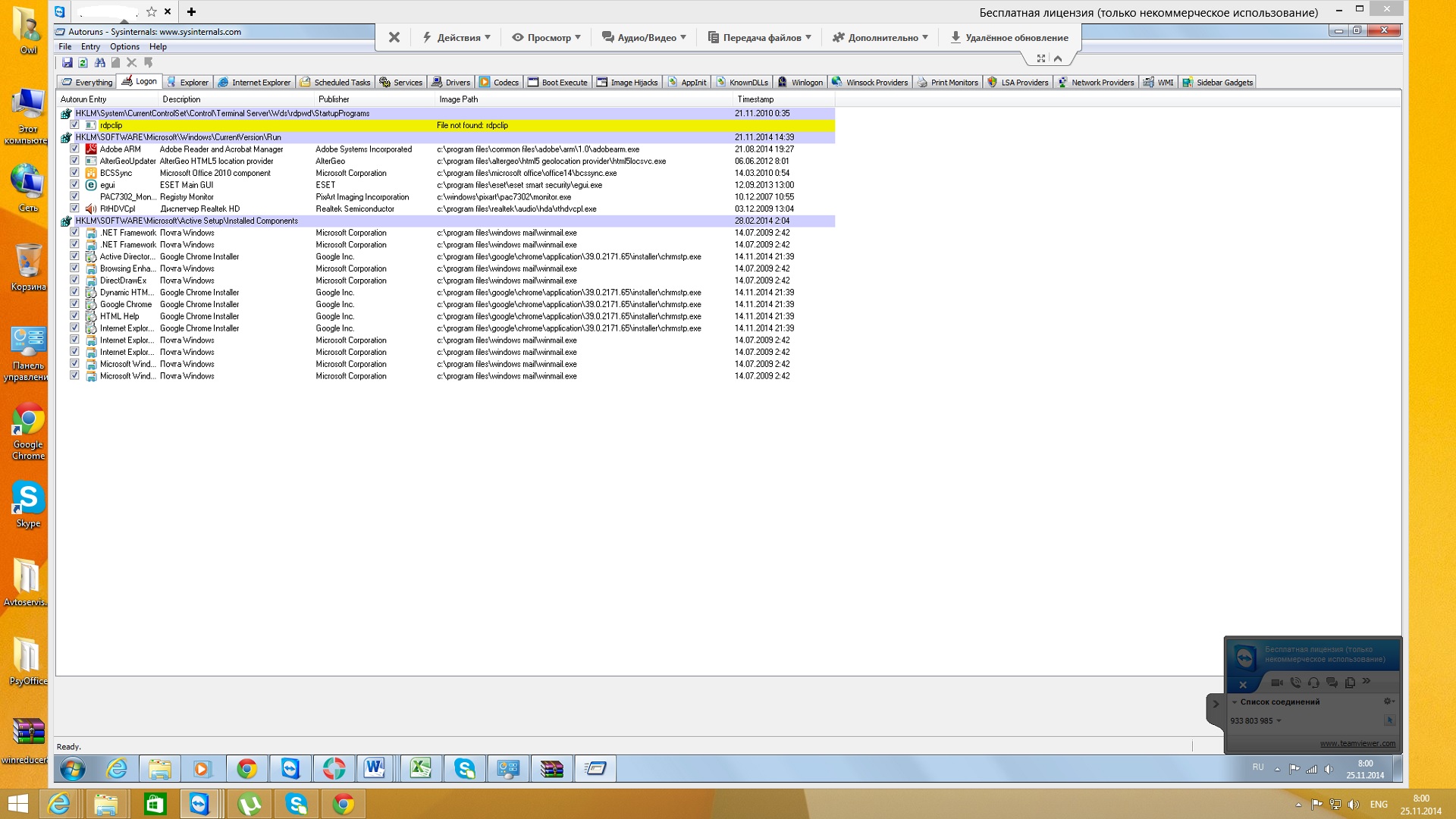The width and height of the screenshot is (1456, 819).
Task: Select the HKLM CurrentVersion\Run registry row
Action: 446,137
